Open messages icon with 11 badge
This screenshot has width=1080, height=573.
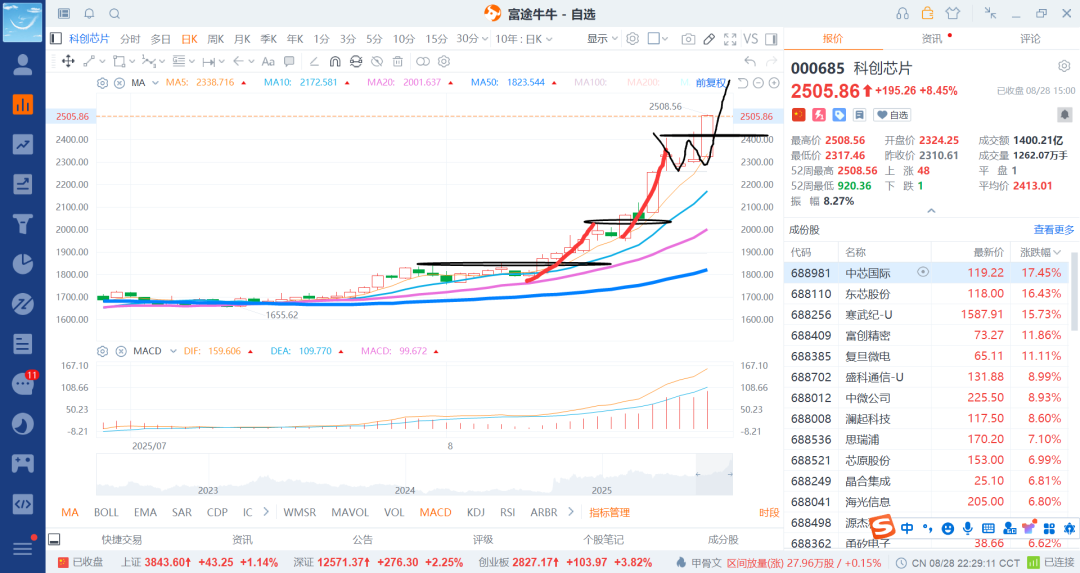[23, 384]
